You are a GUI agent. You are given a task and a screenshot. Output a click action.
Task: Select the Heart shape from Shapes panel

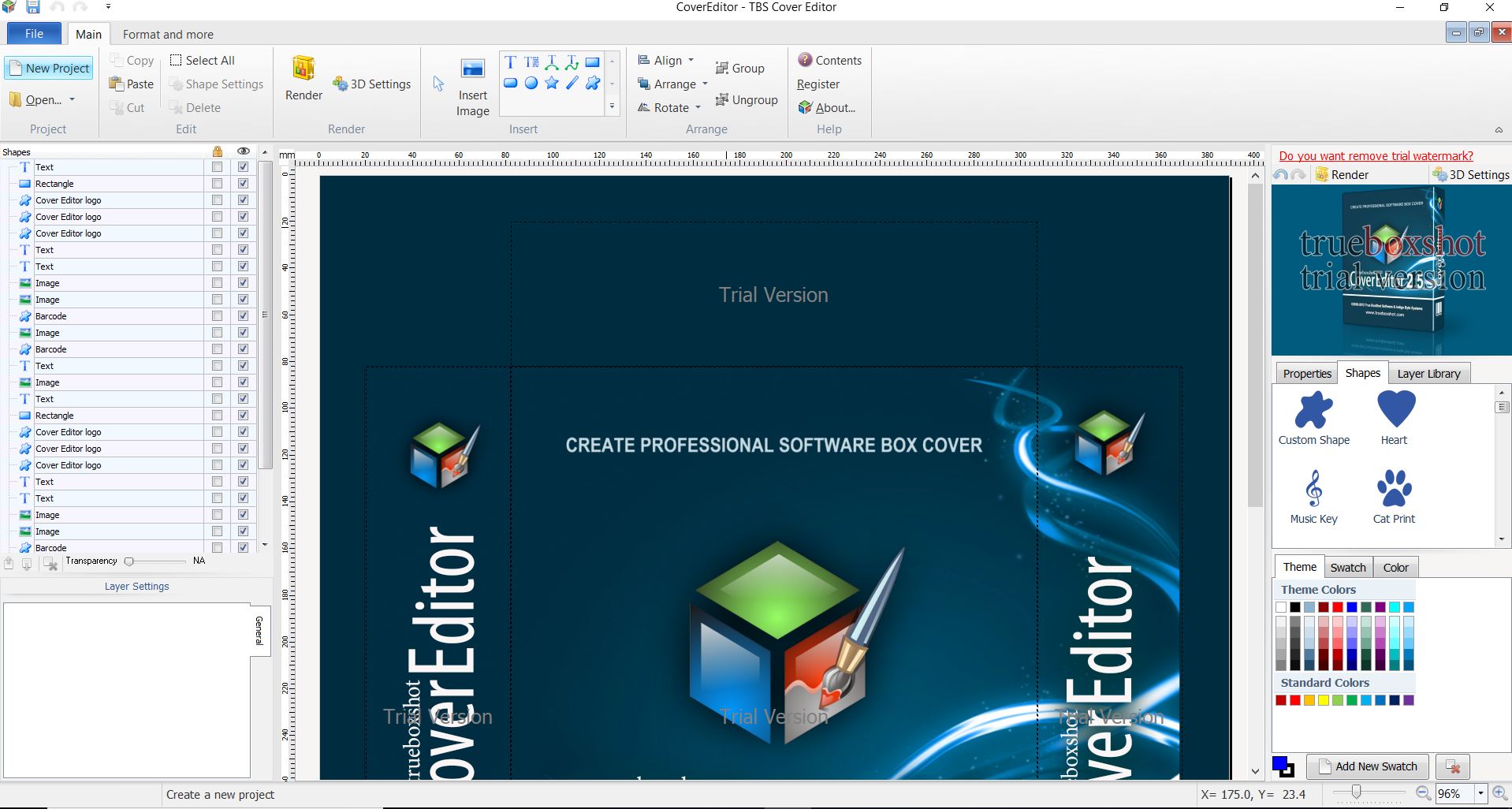coord(1395,410)
